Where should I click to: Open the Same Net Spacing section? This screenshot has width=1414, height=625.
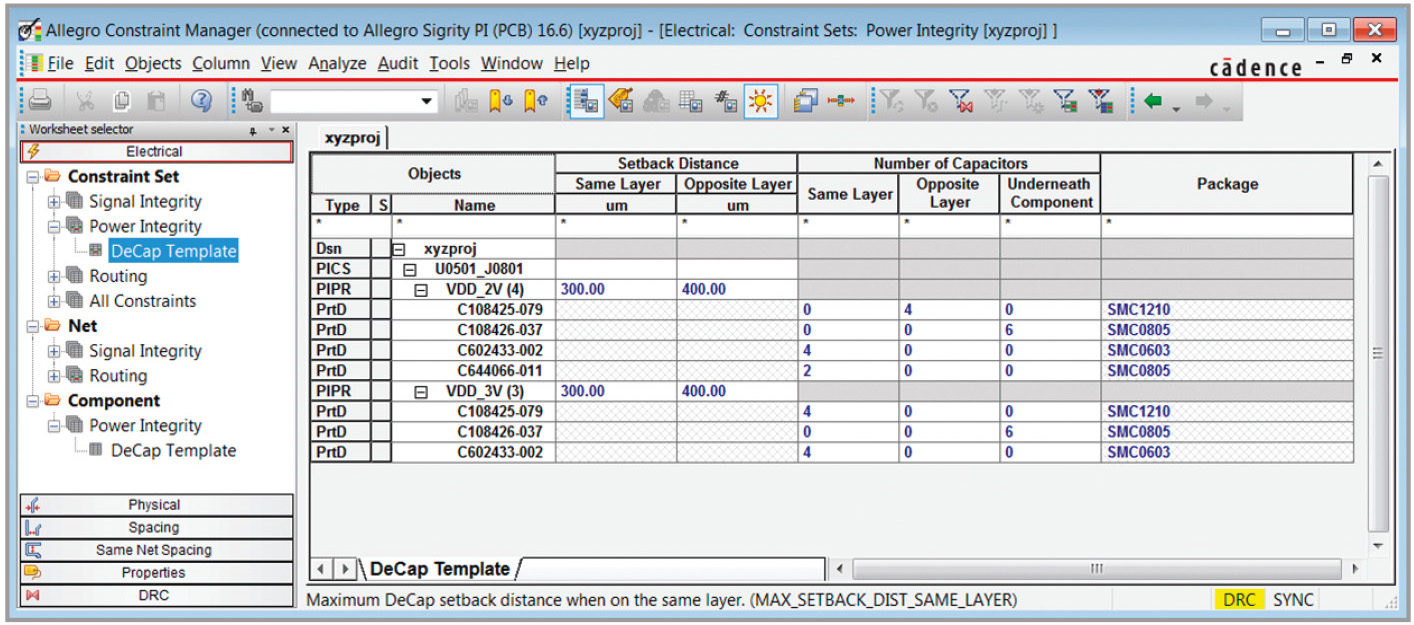[155, 550]
